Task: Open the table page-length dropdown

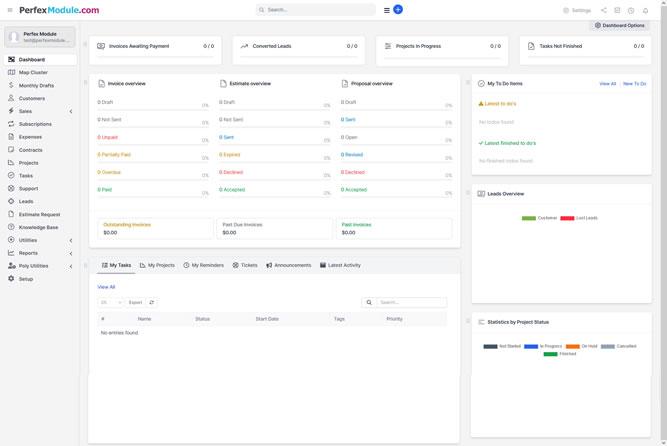Action: point(110,302)
